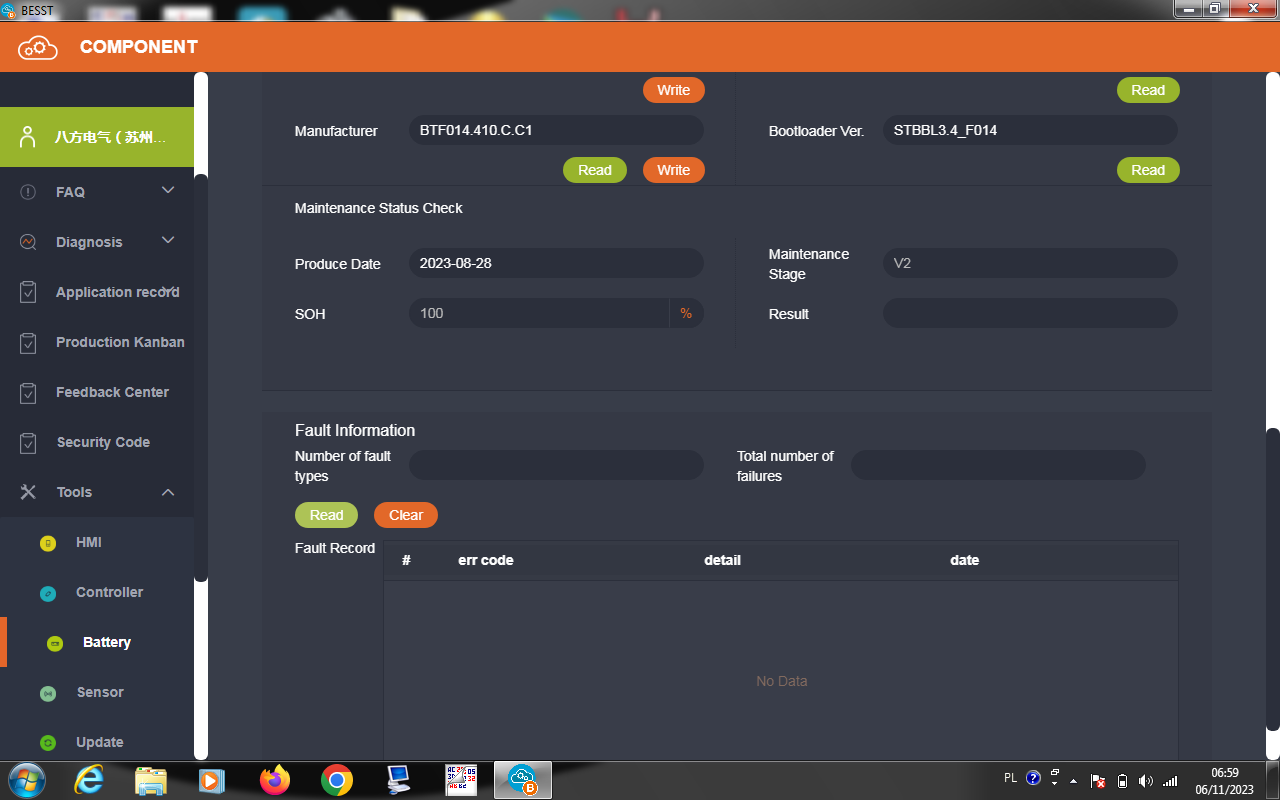Click the SOH value field
The height and width of the screenshot is (800, 1280).
[539, 313]
